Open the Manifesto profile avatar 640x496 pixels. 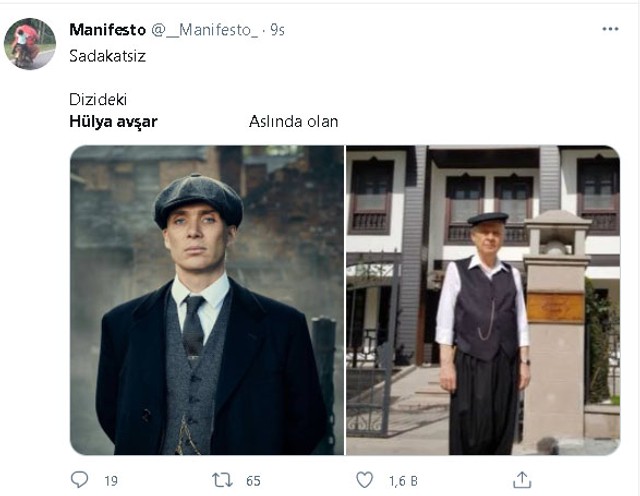pos(29,44)
